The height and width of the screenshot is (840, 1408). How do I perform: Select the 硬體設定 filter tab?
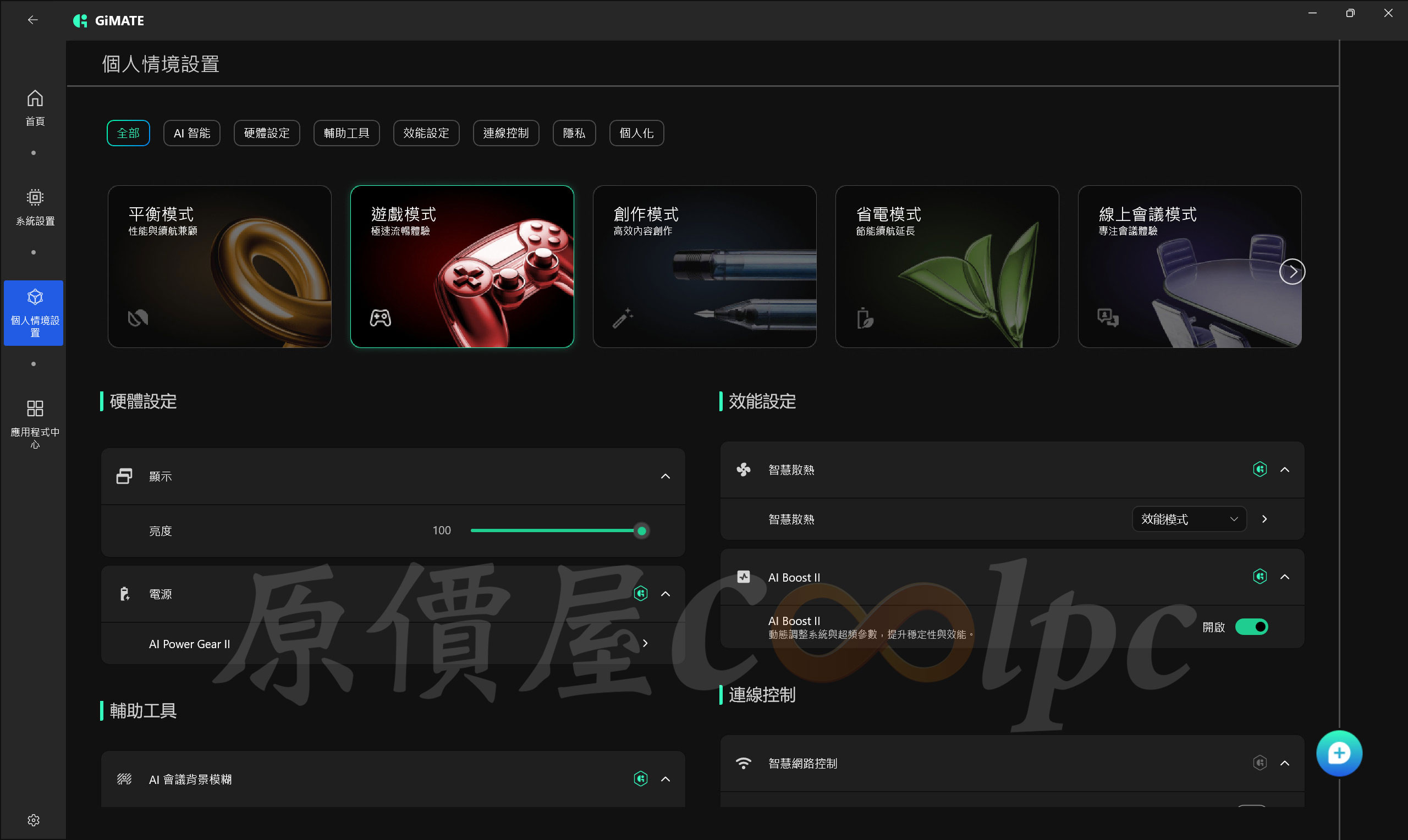pos(267,133)
